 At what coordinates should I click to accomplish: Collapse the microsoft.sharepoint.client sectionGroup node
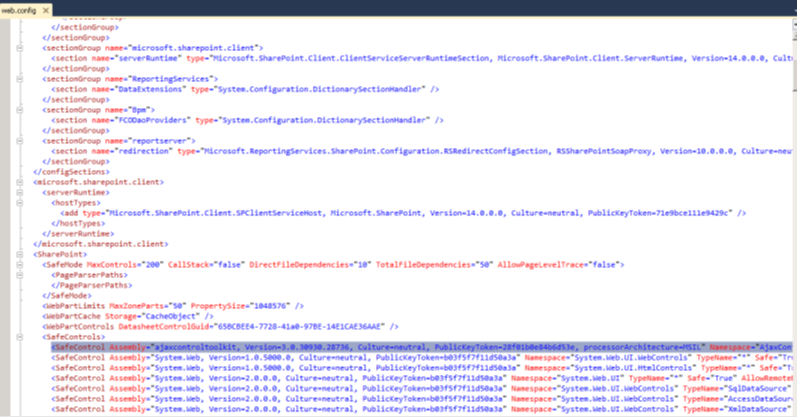[19, 48]
